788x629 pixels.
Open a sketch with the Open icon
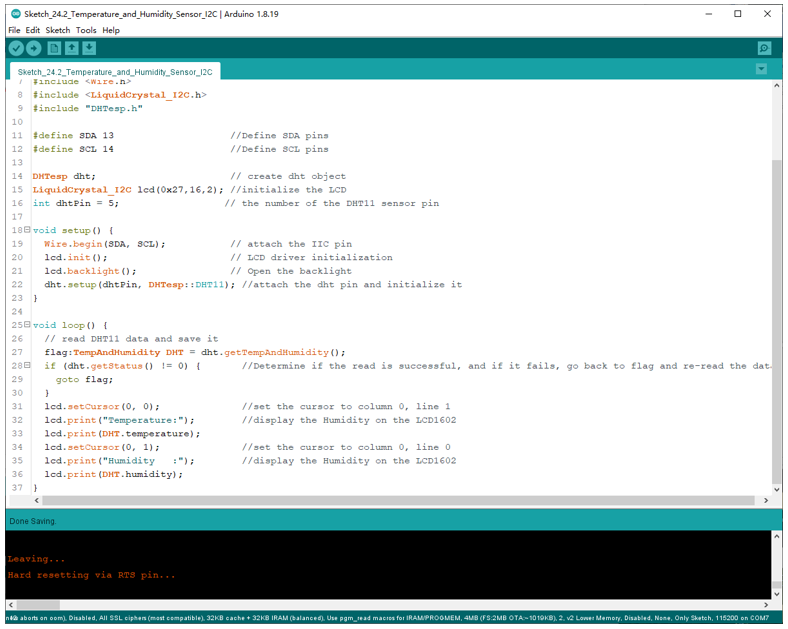point(71,48)
